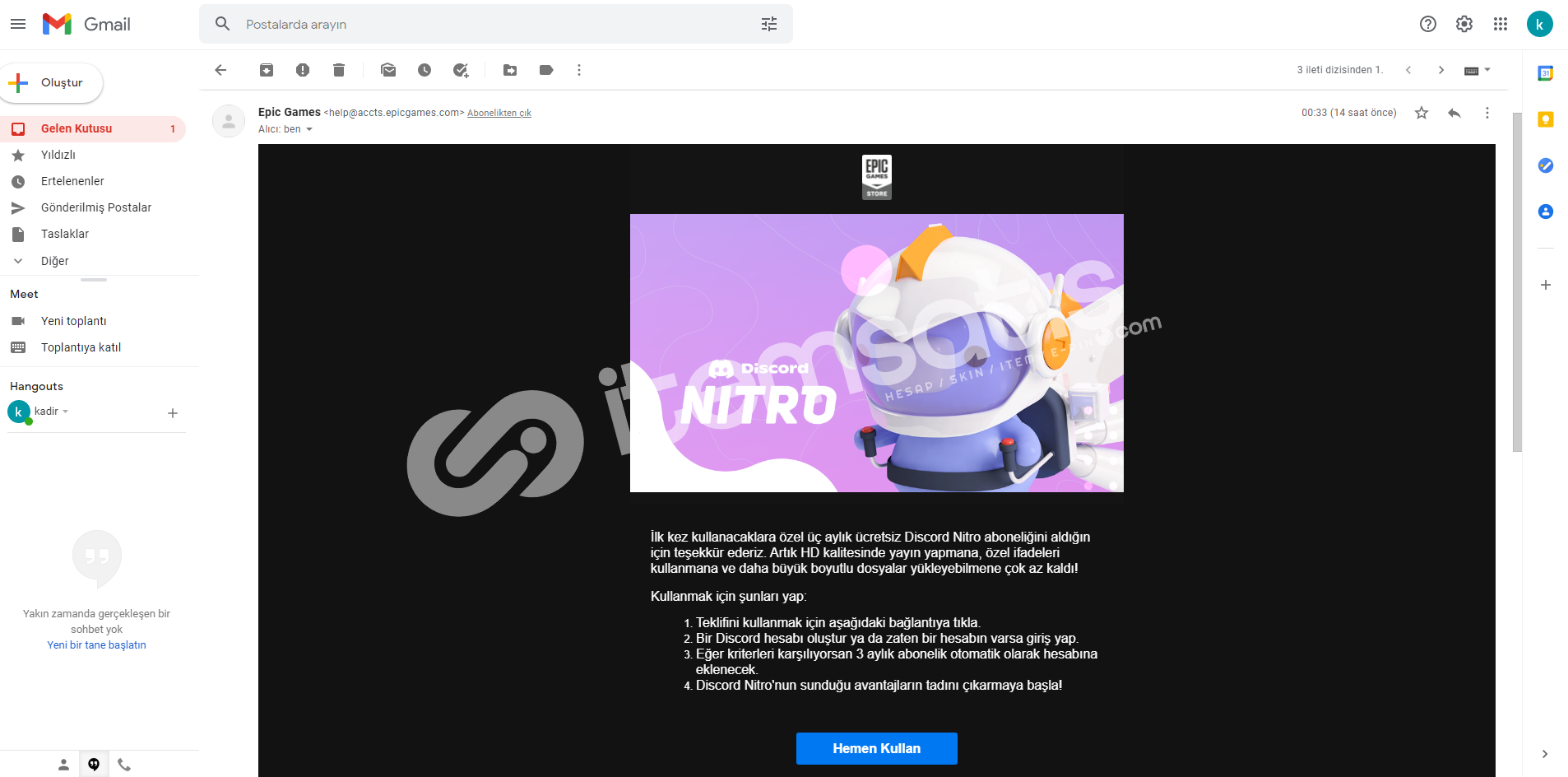This screenshot has width=1568, height=777.
Task: Expand the Diğer labels section
Action: click(93, 261)
